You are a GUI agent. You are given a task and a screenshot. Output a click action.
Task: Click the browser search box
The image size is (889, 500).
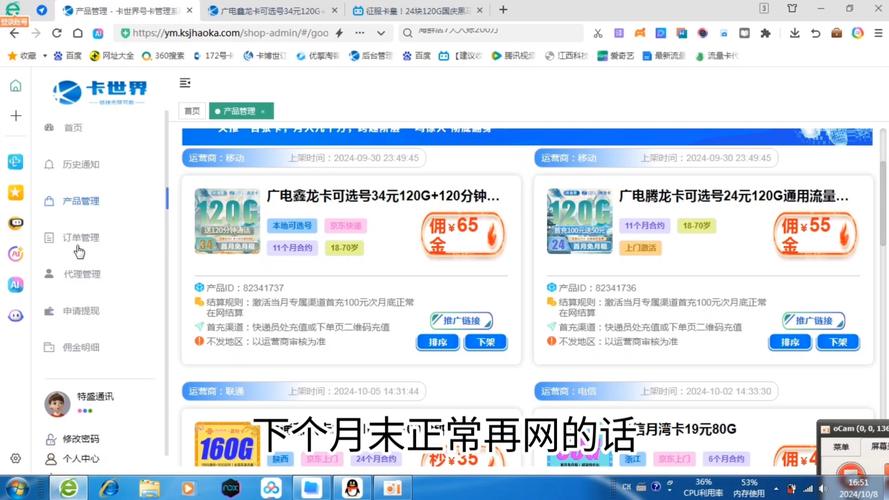pos(490,33)
